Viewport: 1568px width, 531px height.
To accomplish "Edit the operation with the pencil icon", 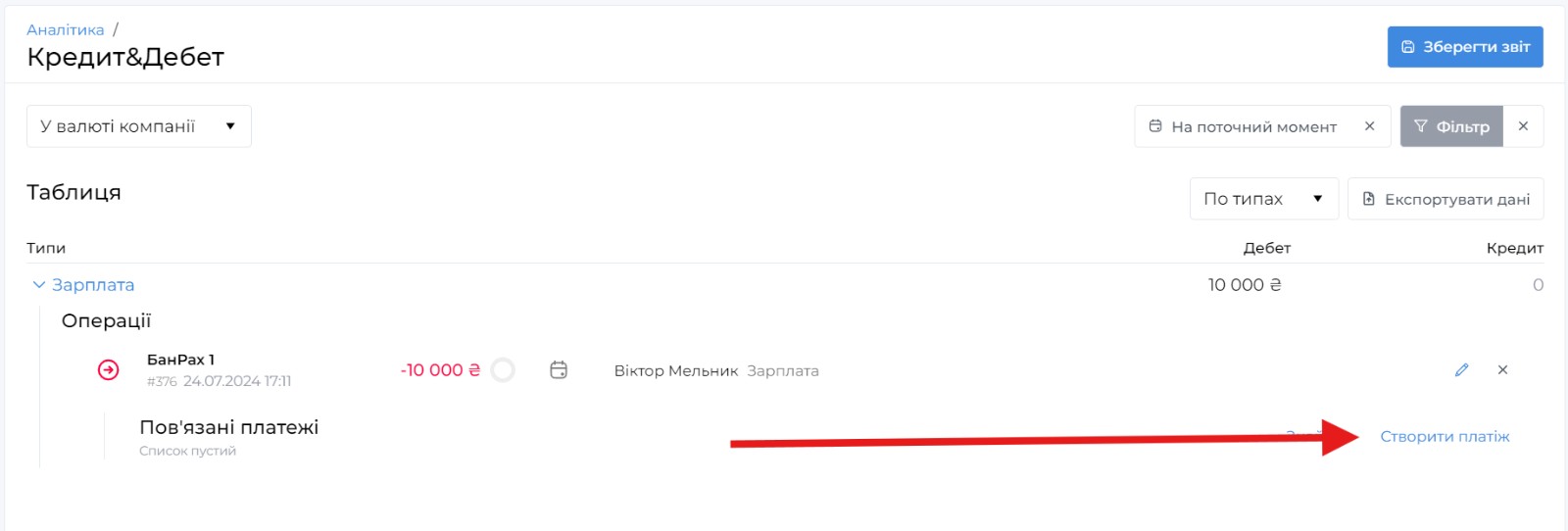I will point(1461,370).
